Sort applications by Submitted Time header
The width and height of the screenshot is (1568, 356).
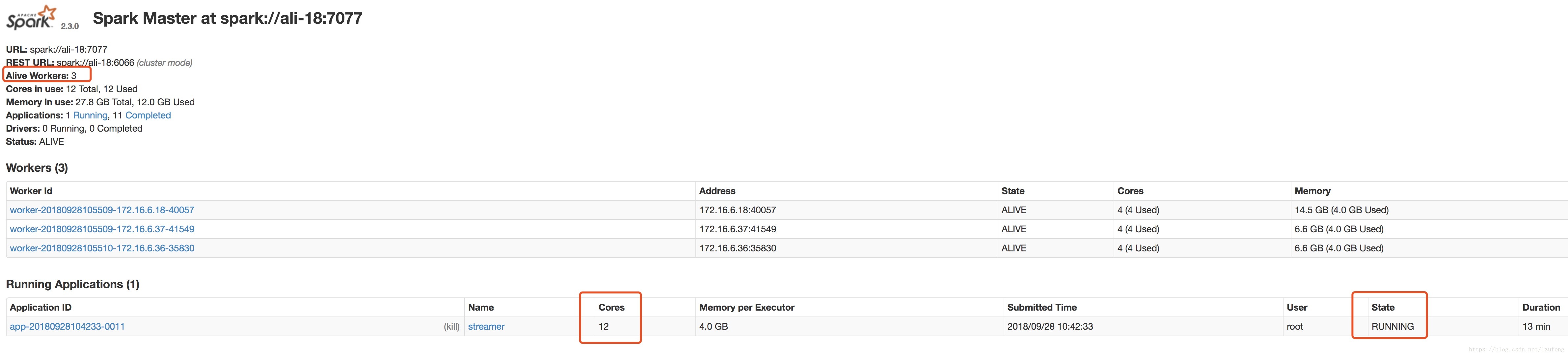1042,307
